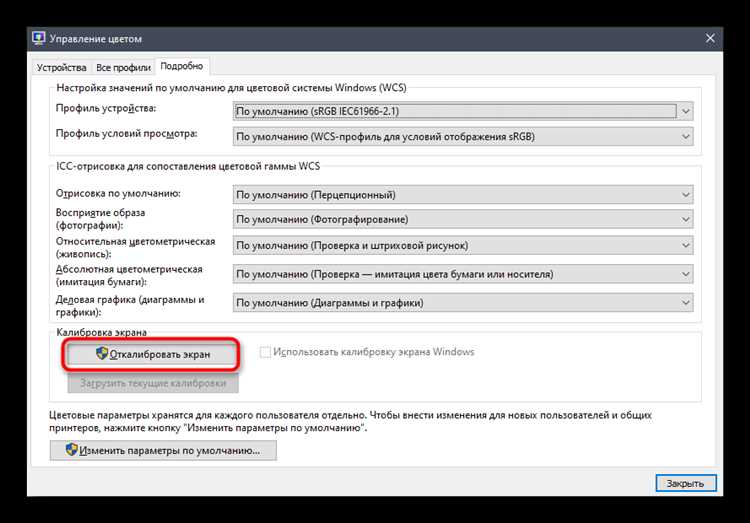Click the Настройка значений по умолчанию heading
The image size is (750, 523).
pyautogui.click(x=232, y=88)
